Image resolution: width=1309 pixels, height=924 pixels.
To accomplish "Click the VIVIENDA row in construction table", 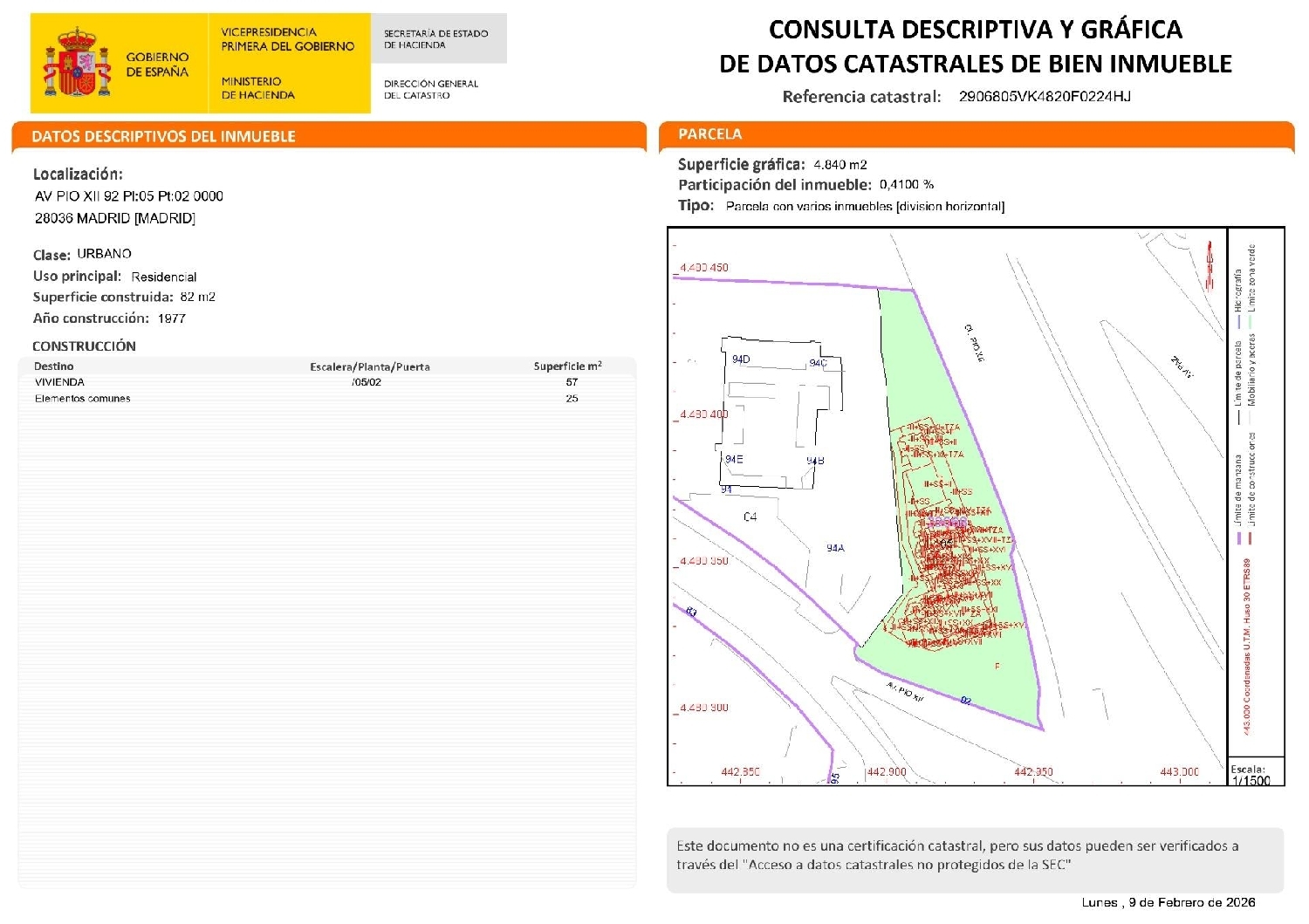I will pyautogui.click(x=59, y=382).
